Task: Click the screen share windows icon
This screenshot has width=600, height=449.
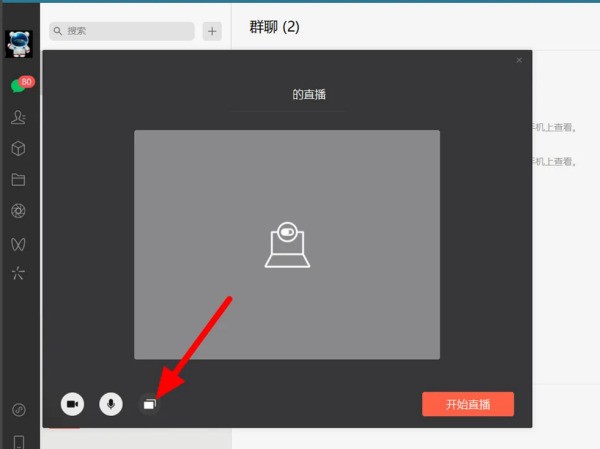Action: tap(150, 404)
